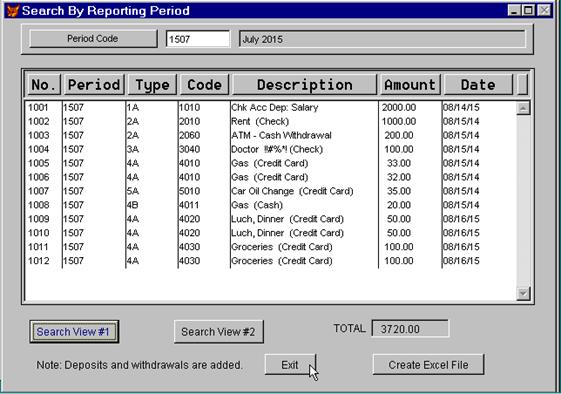Select row number 1001
Screen dimensions: 561x394
click(x=271, y=107)
